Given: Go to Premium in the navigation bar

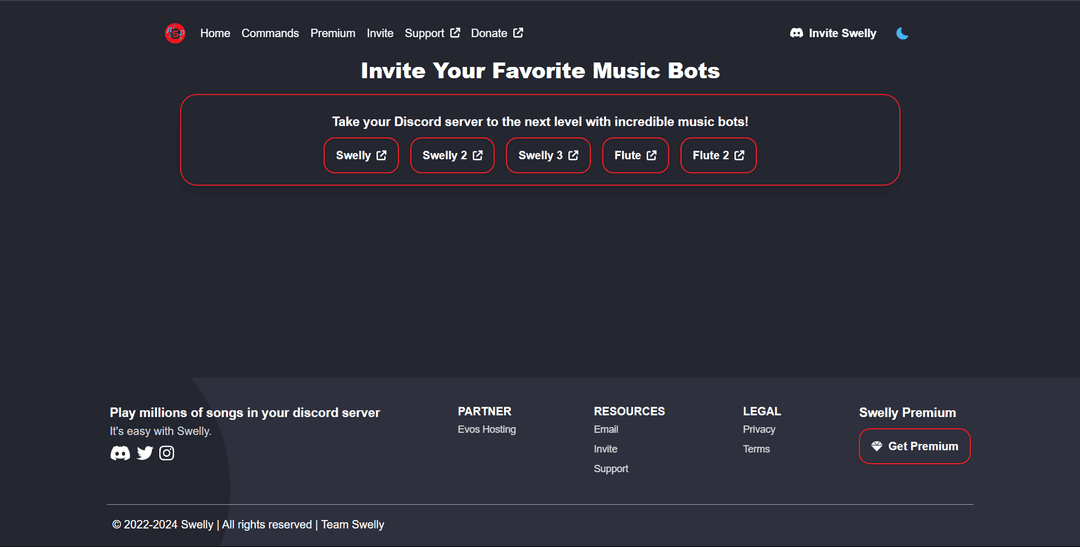Looking at the screenshot, I should 333,33.
